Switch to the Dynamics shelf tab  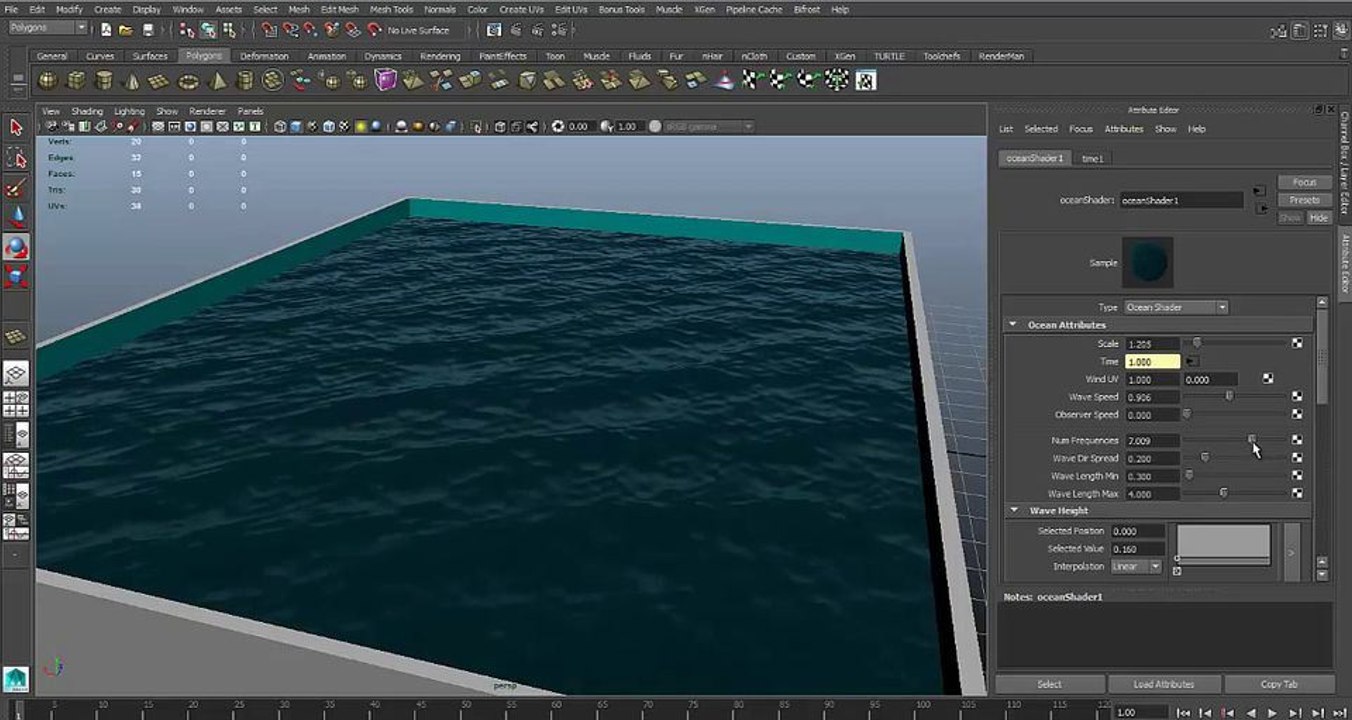pos(382,56)
